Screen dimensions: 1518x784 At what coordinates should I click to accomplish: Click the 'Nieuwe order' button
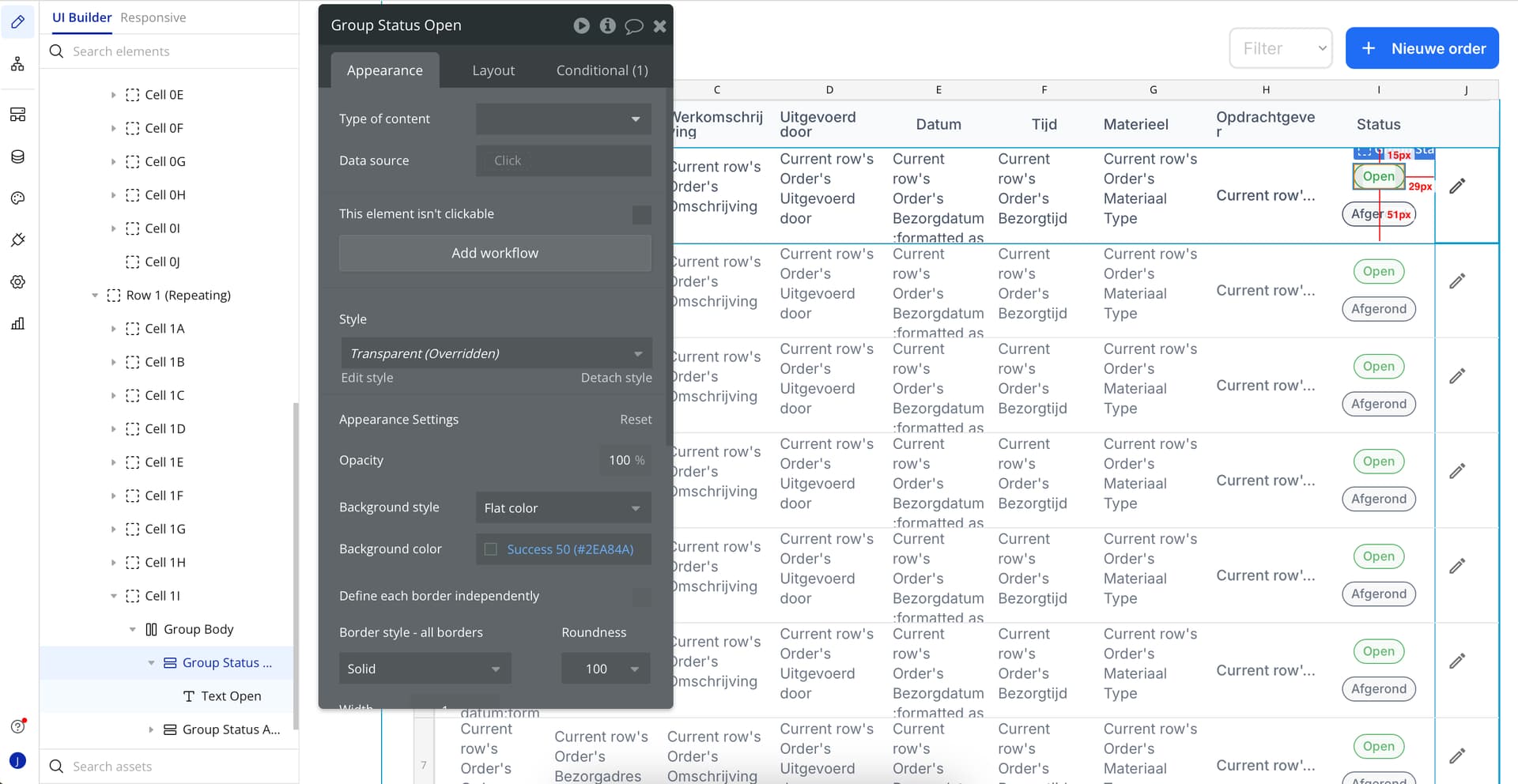1422,48
